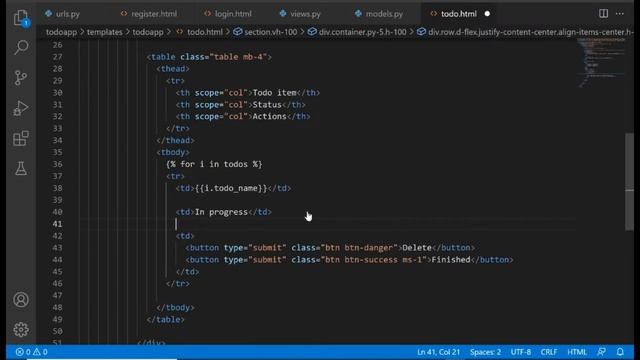Click the minimap code preview
This screenshot has width=640, height=360.
click(x=601, y=62)
